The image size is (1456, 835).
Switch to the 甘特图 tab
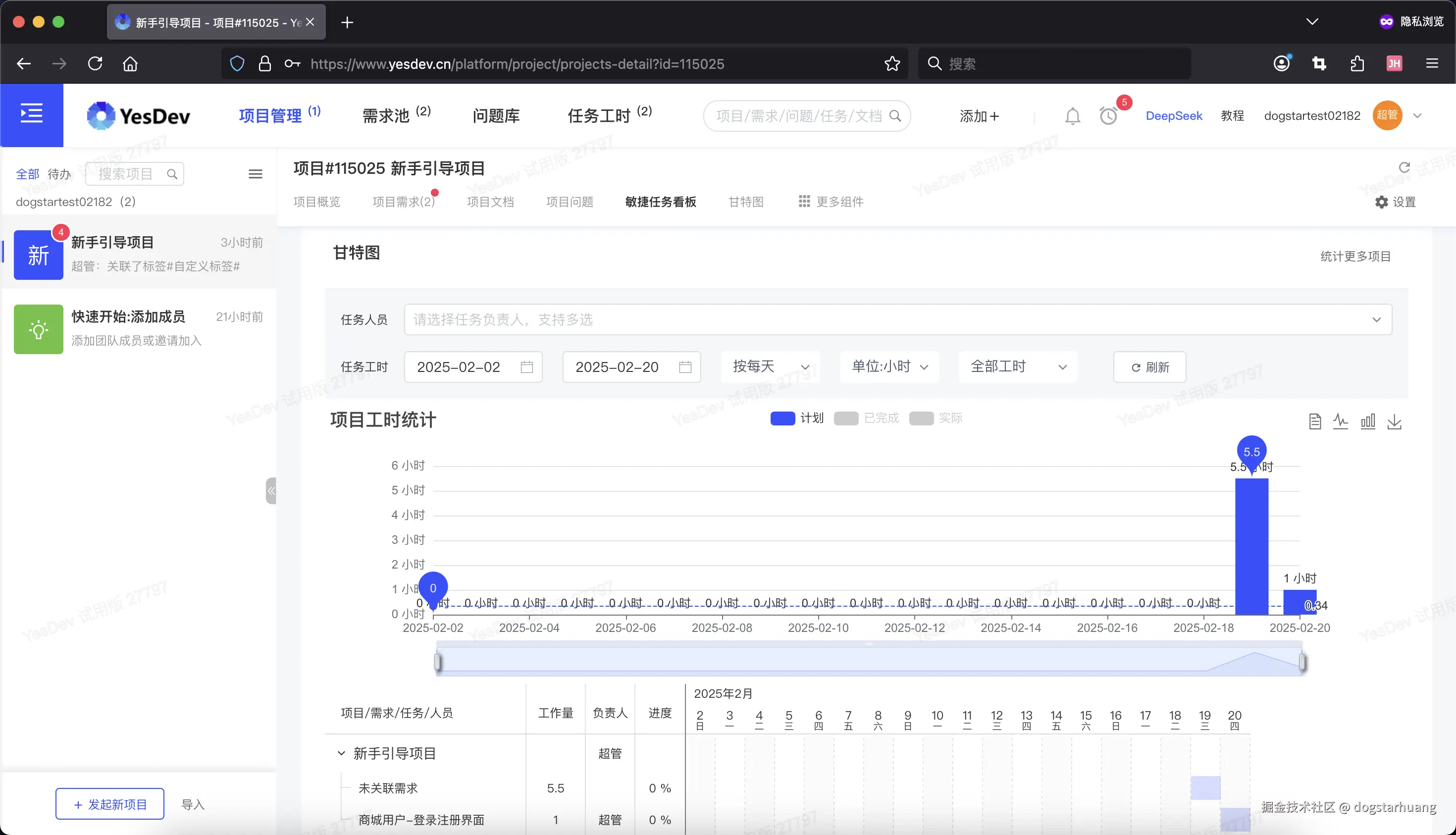(x=745, y=201)
